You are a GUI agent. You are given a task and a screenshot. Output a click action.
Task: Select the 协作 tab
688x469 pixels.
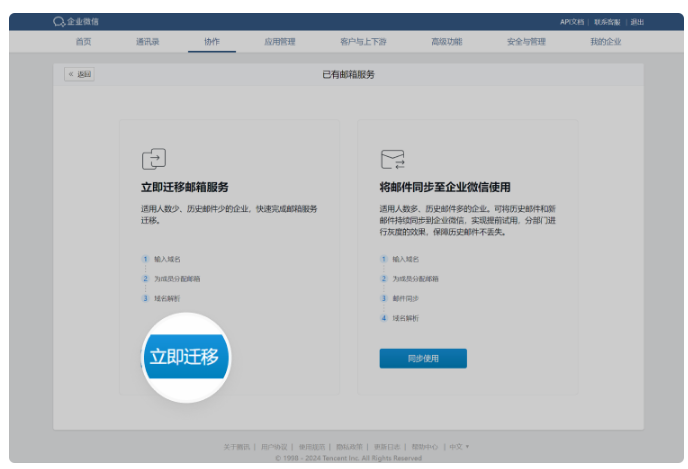click(212, 42)
